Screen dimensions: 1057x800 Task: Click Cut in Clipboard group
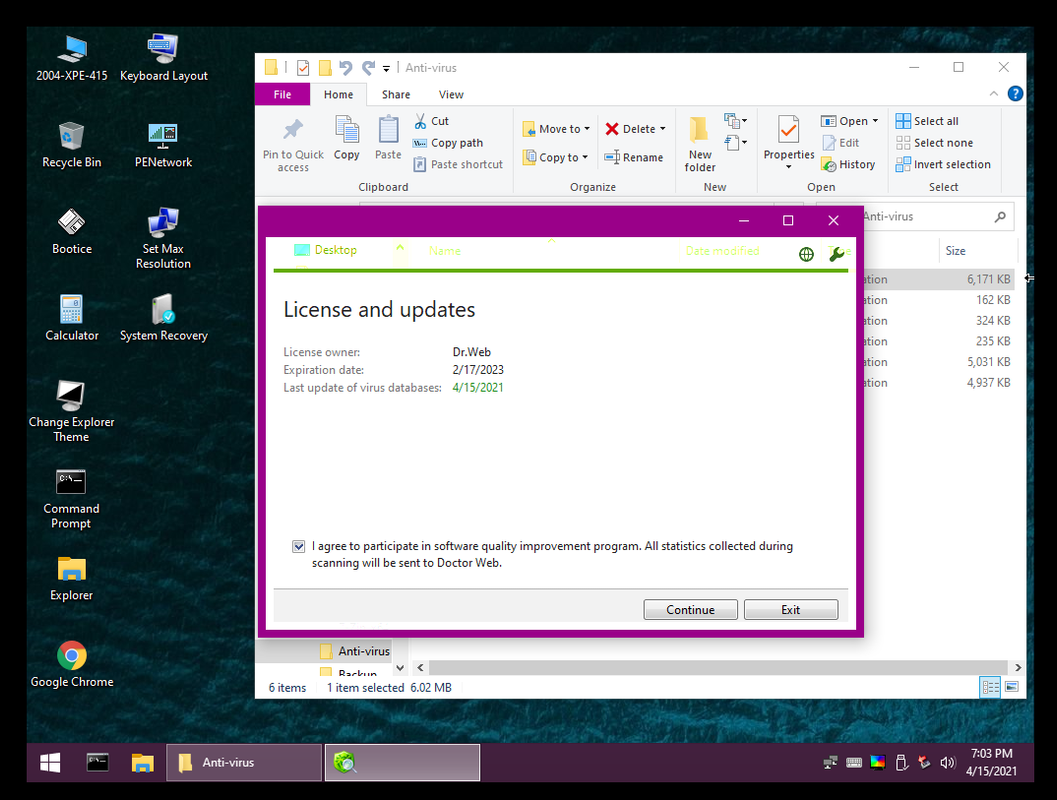point(431,121)
